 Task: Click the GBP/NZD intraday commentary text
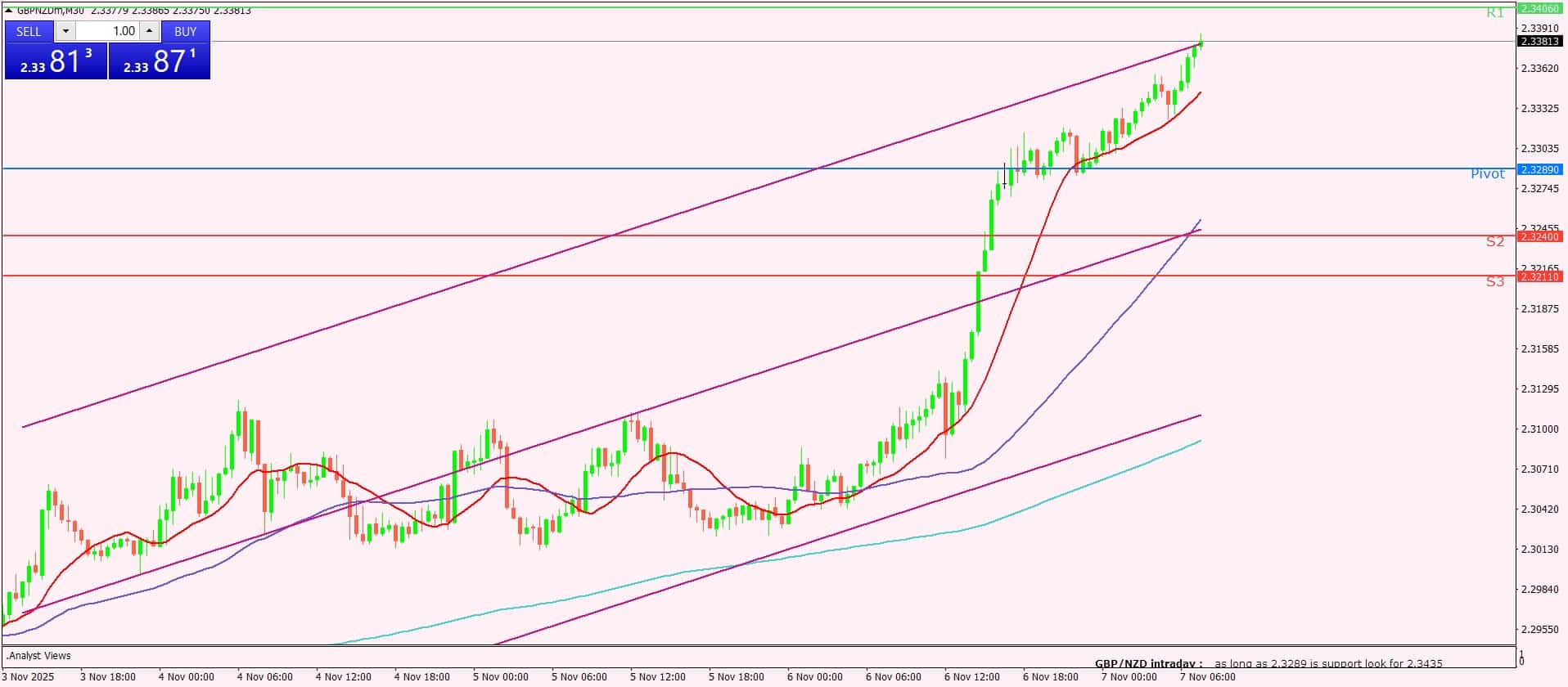pos(1268,664)
